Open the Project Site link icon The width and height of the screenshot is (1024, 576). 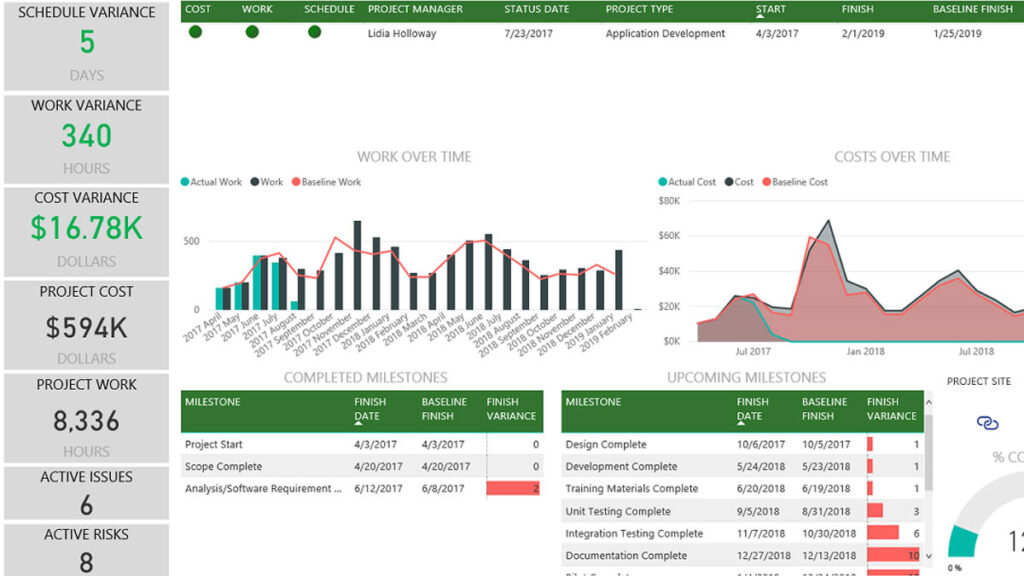point(987,423)
